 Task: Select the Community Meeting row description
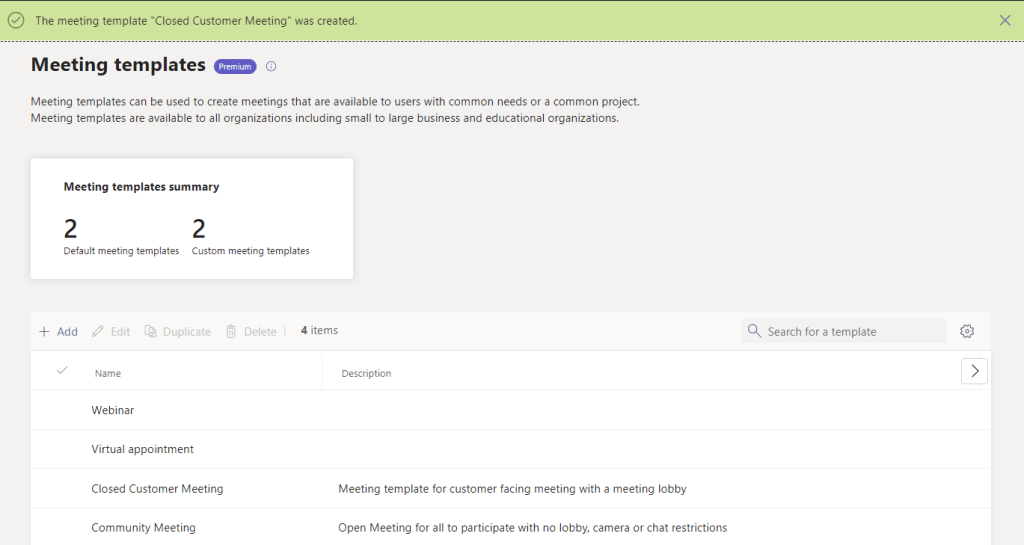coord(532,528)
